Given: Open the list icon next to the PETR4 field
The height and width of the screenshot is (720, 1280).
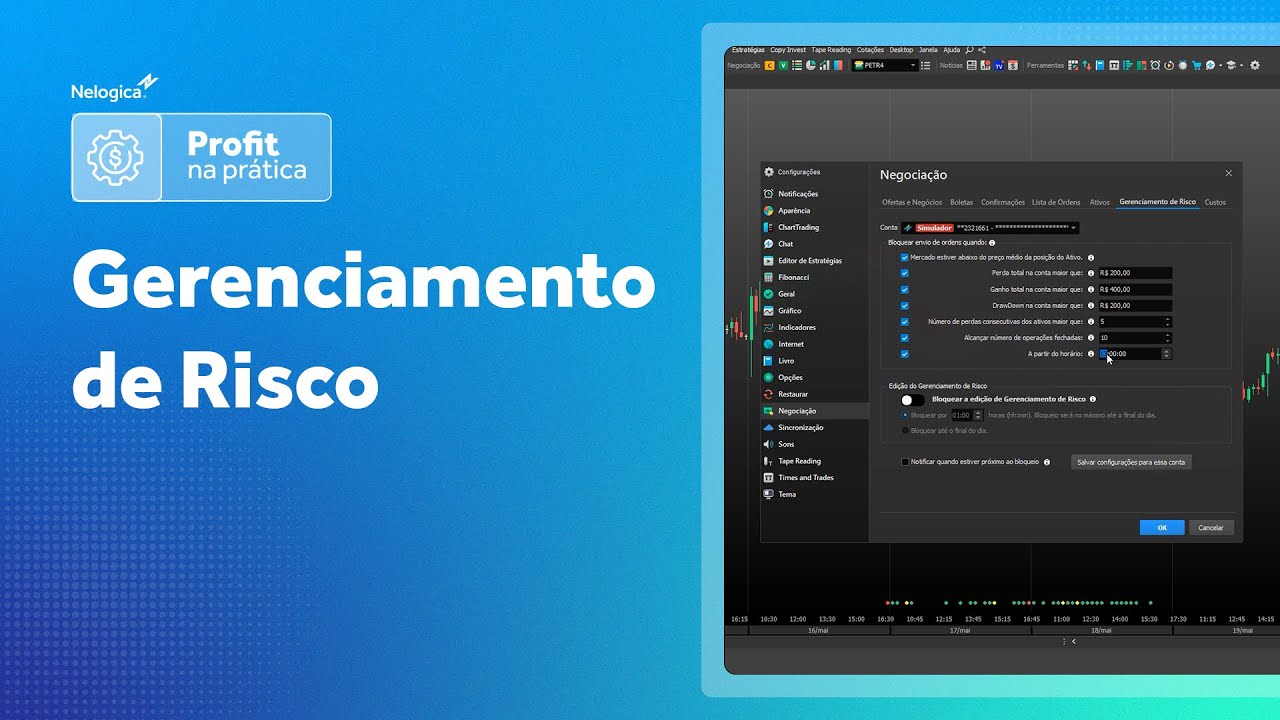Looking at the screenshot, I should pyautogui.click(x=925, y=65).
